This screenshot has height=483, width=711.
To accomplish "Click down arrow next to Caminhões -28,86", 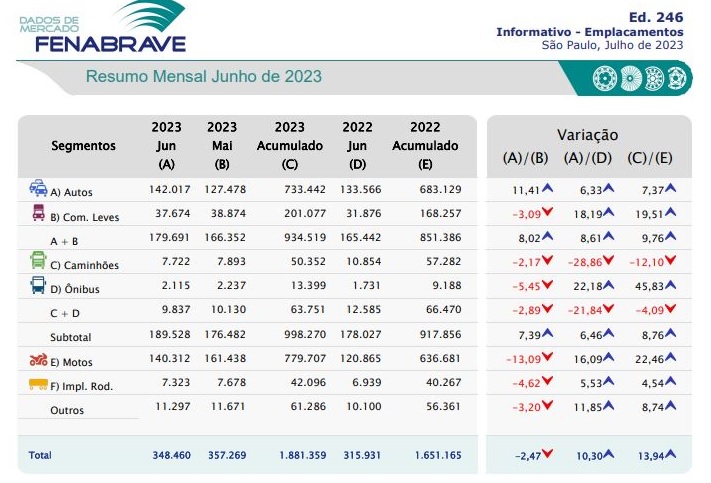I will click(x=608, y=259).
